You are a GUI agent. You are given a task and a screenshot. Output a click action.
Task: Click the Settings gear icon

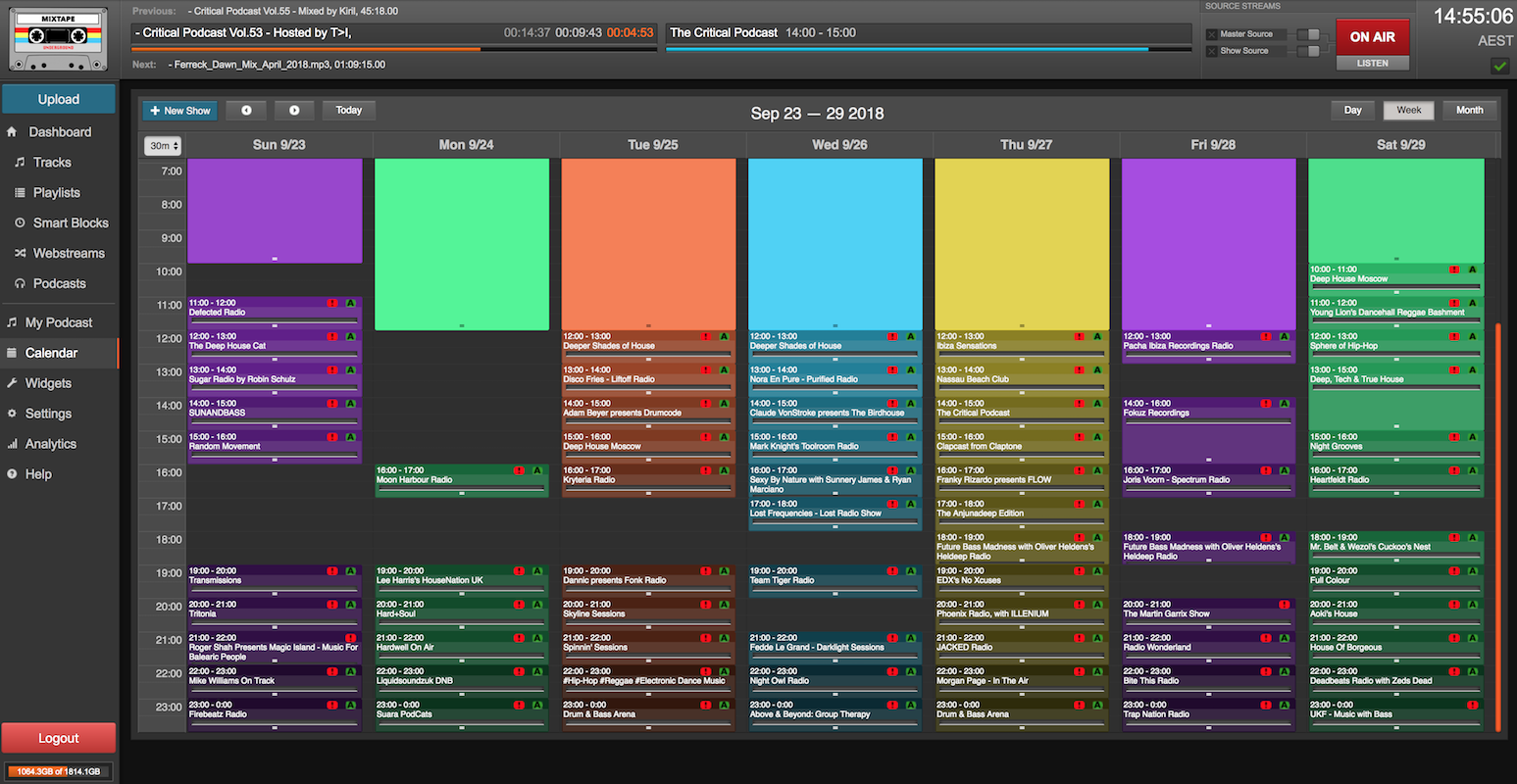click(x=12, y=414)
